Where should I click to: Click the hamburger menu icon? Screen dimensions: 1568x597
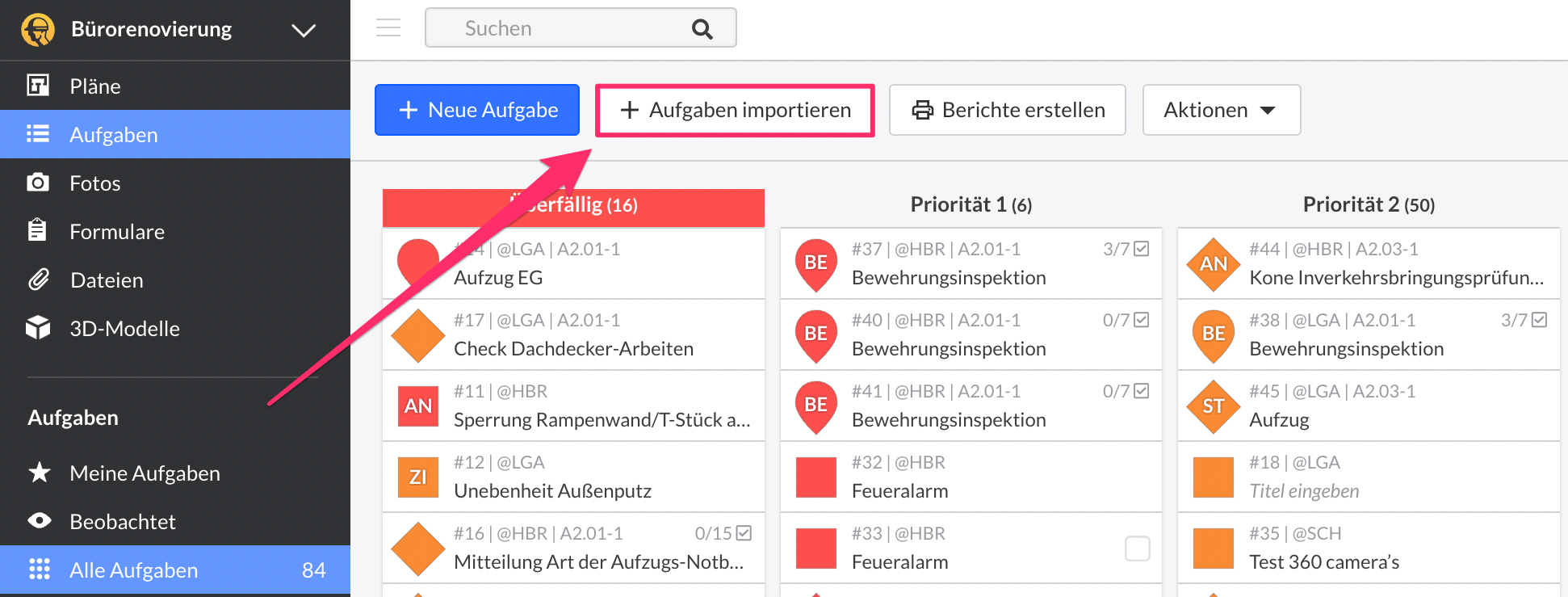(x=388, y=28)
